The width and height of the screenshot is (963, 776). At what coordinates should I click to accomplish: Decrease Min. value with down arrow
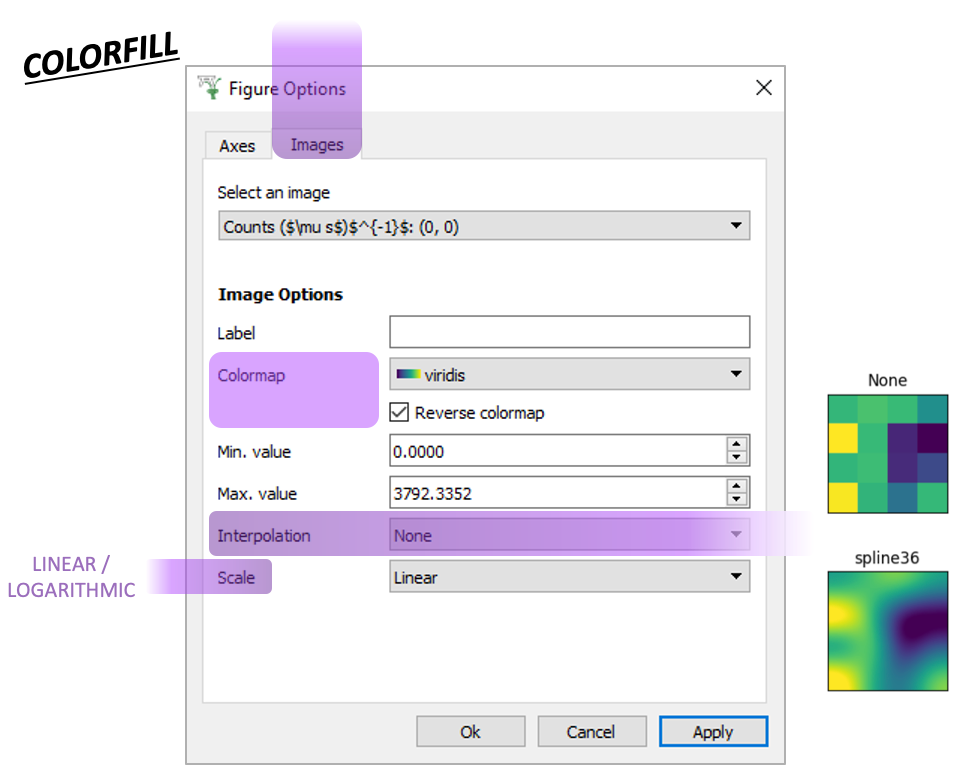[x=737, y=458]
